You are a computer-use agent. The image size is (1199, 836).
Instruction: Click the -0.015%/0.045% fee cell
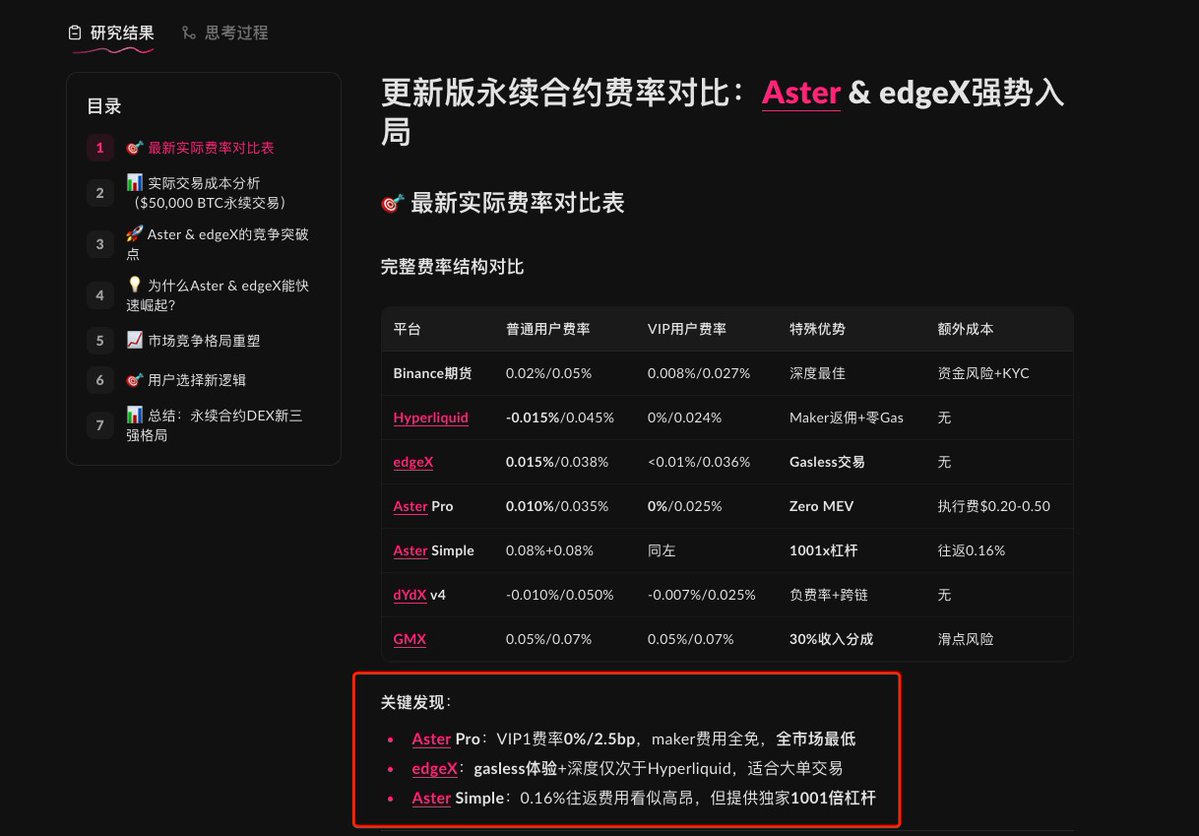coord(560,418)
